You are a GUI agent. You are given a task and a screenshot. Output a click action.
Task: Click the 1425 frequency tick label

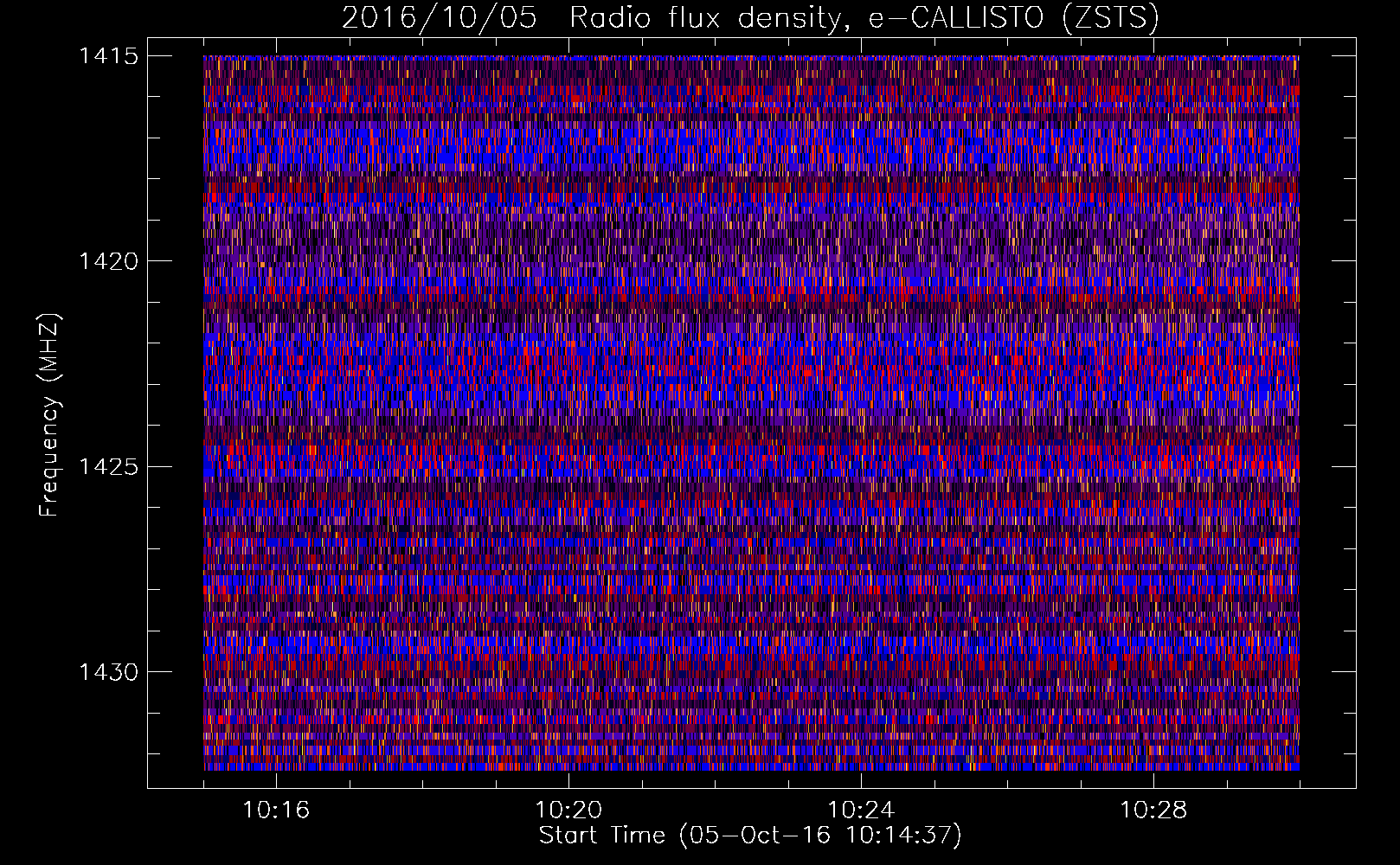(108, 467)
